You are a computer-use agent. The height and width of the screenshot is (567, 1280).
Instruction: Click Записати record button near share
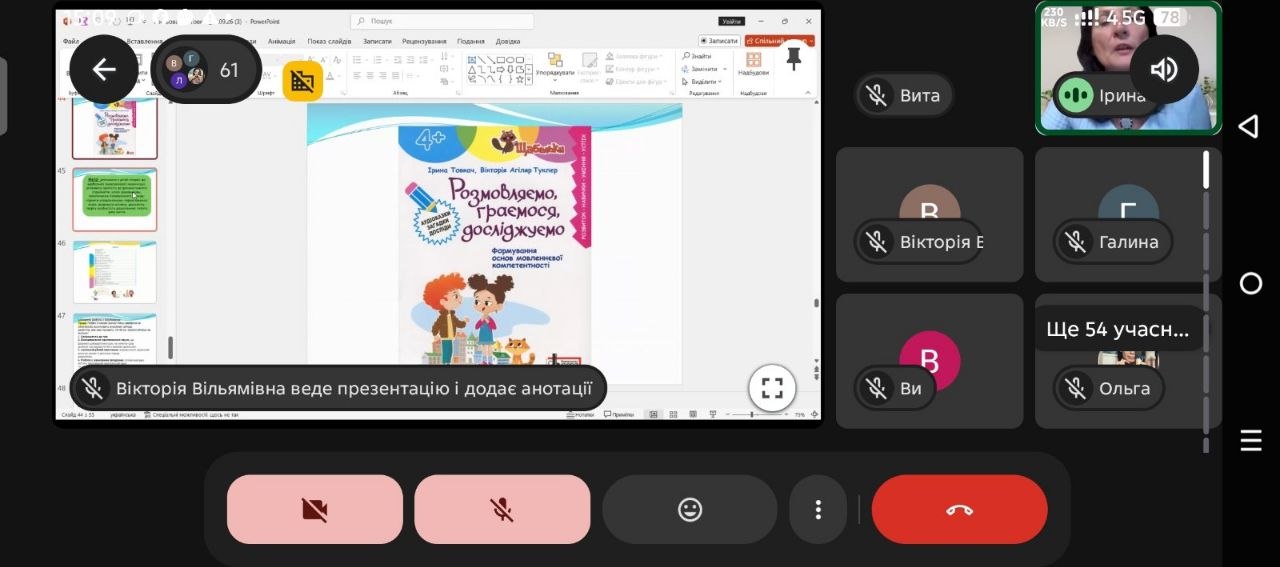(719, 41)
